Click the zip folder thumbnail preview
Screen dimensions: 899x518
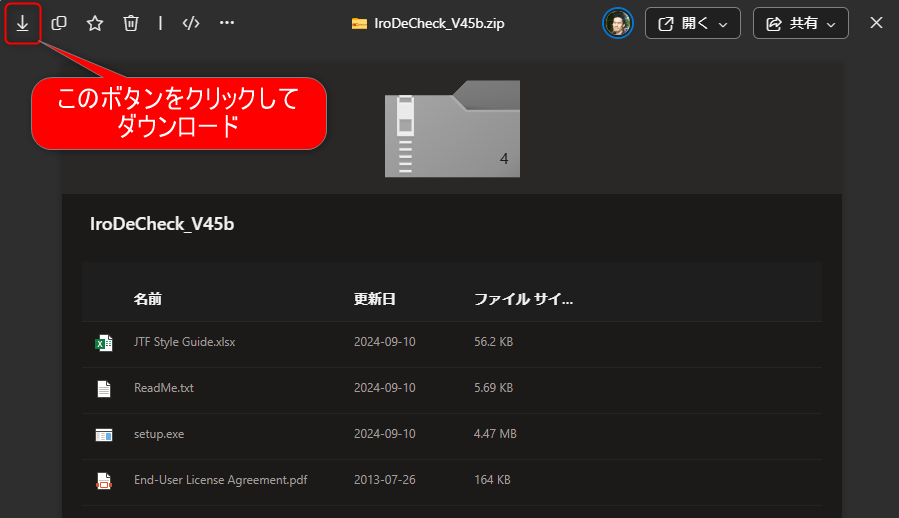tap(452, 128)
